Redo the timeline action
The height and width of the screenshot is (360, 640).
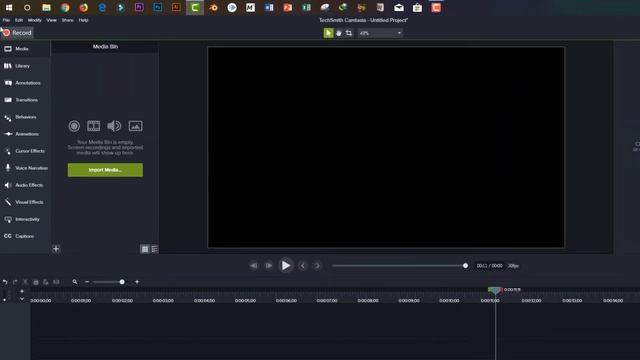[15, 282]
